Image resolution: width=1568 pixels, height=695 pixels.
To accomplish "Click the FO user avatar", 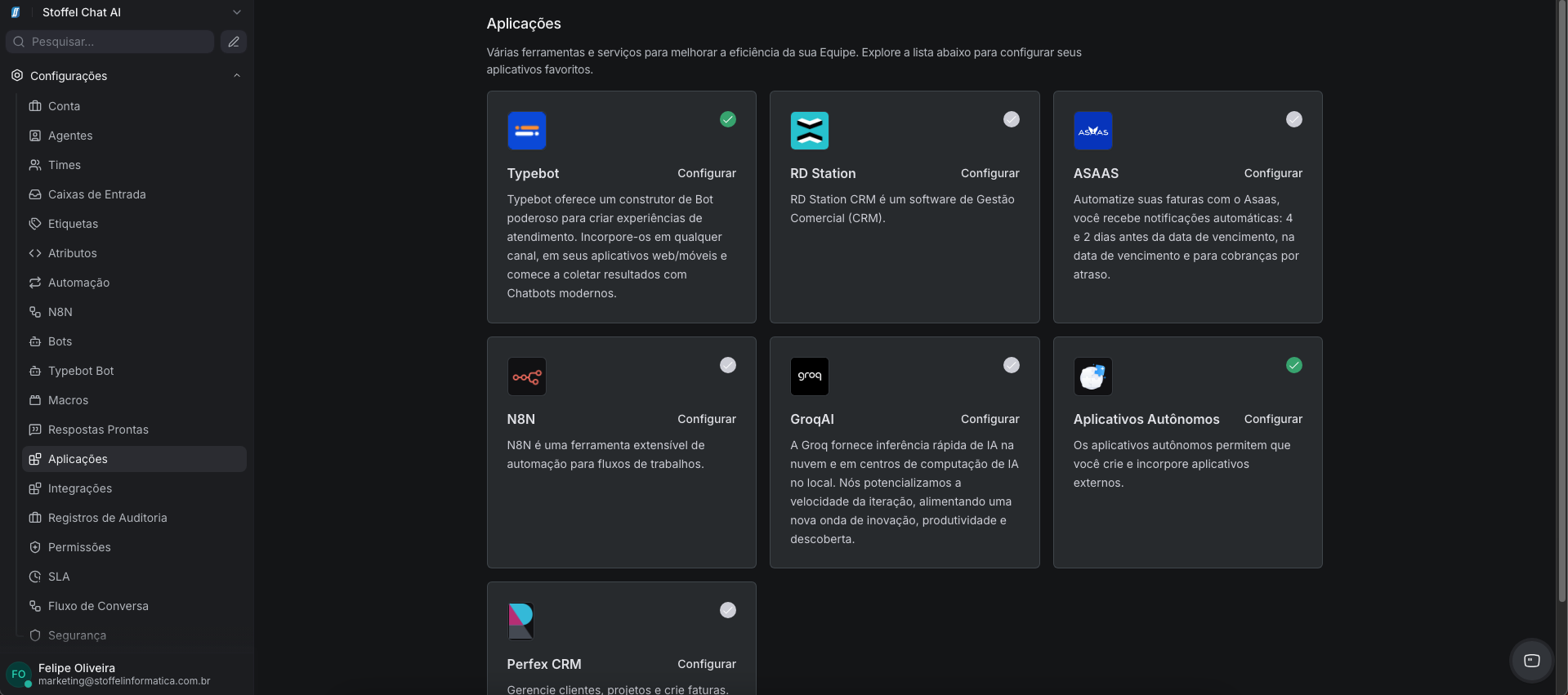I will point(19,675).
